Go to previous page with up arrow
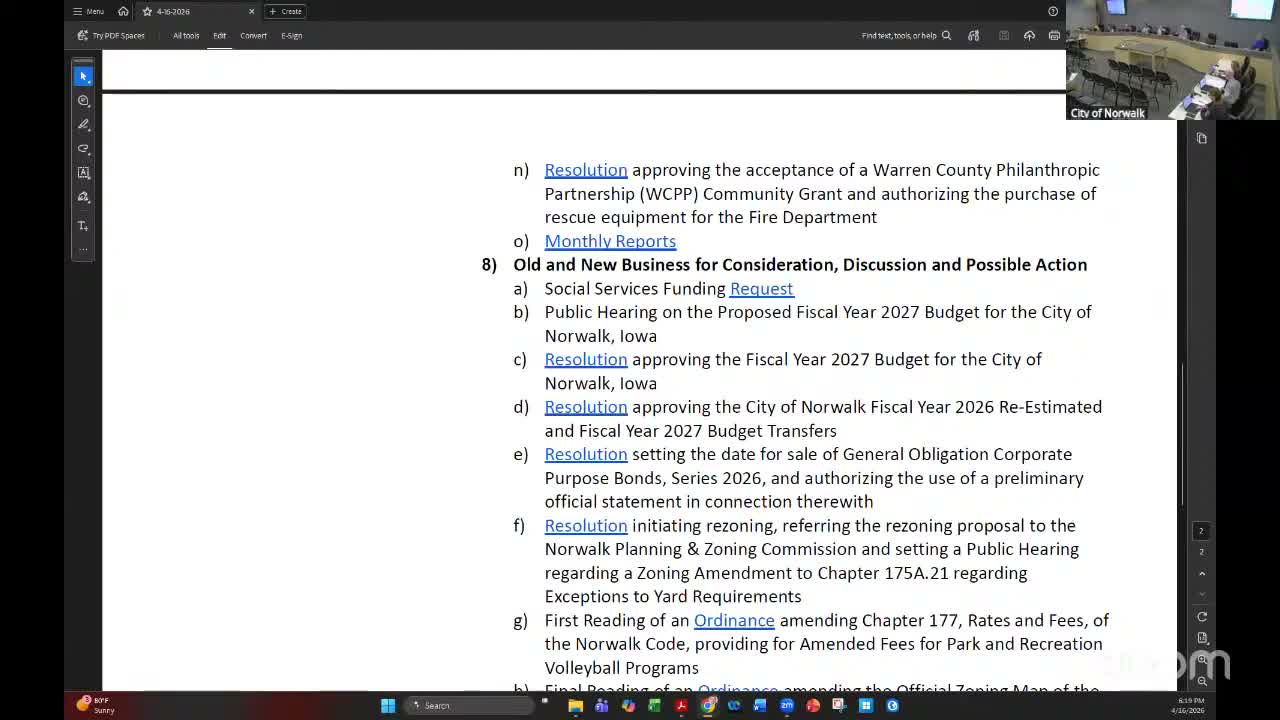The width and height of the screenshot is (1280, 720). coord(1202,574)
